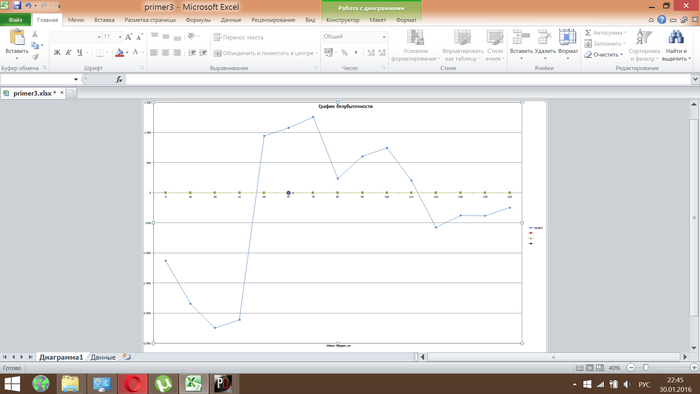
Task: Click the Paste (Вставить) clipboard icon
Action: 17,37
